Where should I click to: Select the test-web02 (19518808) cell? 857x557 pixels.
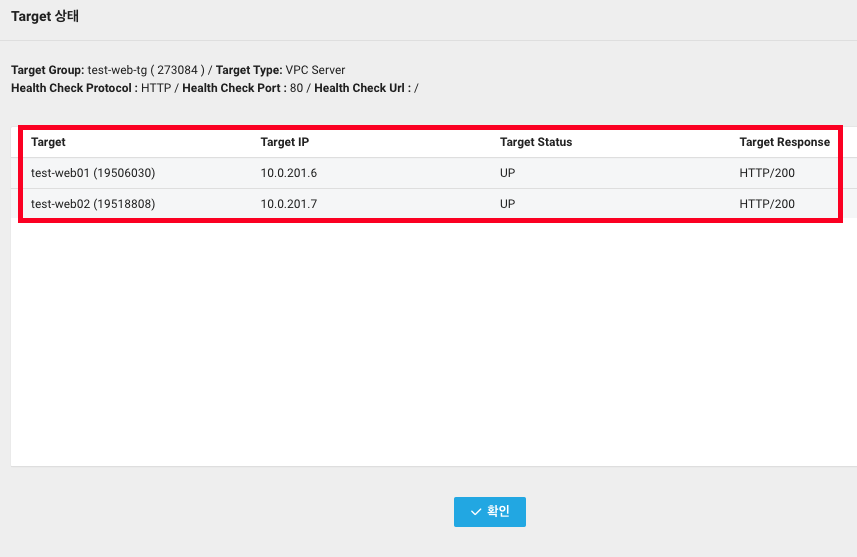(x=93, y=204)
